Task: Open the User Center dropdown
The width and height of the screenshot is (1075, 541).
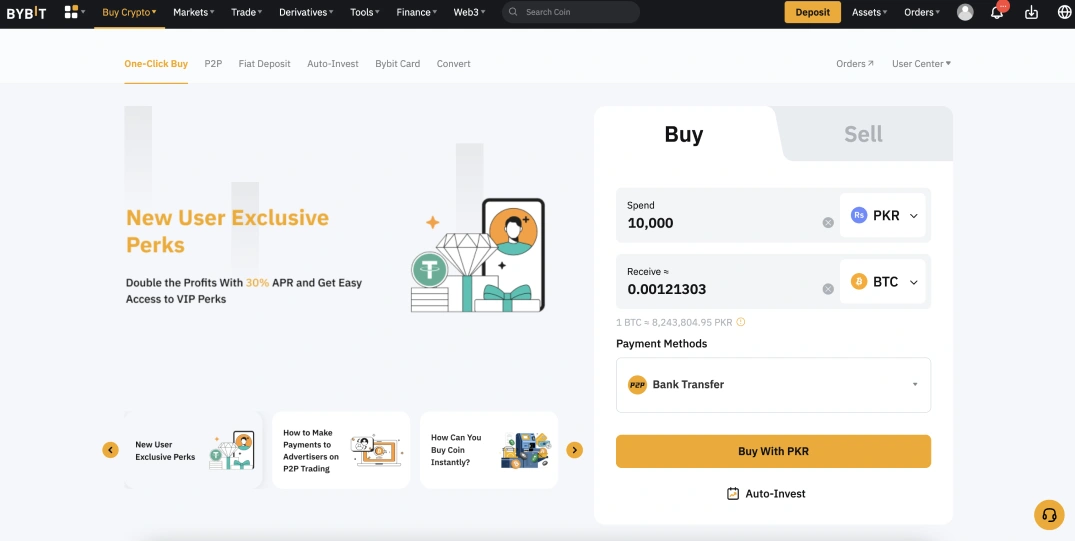Action: 921,64
